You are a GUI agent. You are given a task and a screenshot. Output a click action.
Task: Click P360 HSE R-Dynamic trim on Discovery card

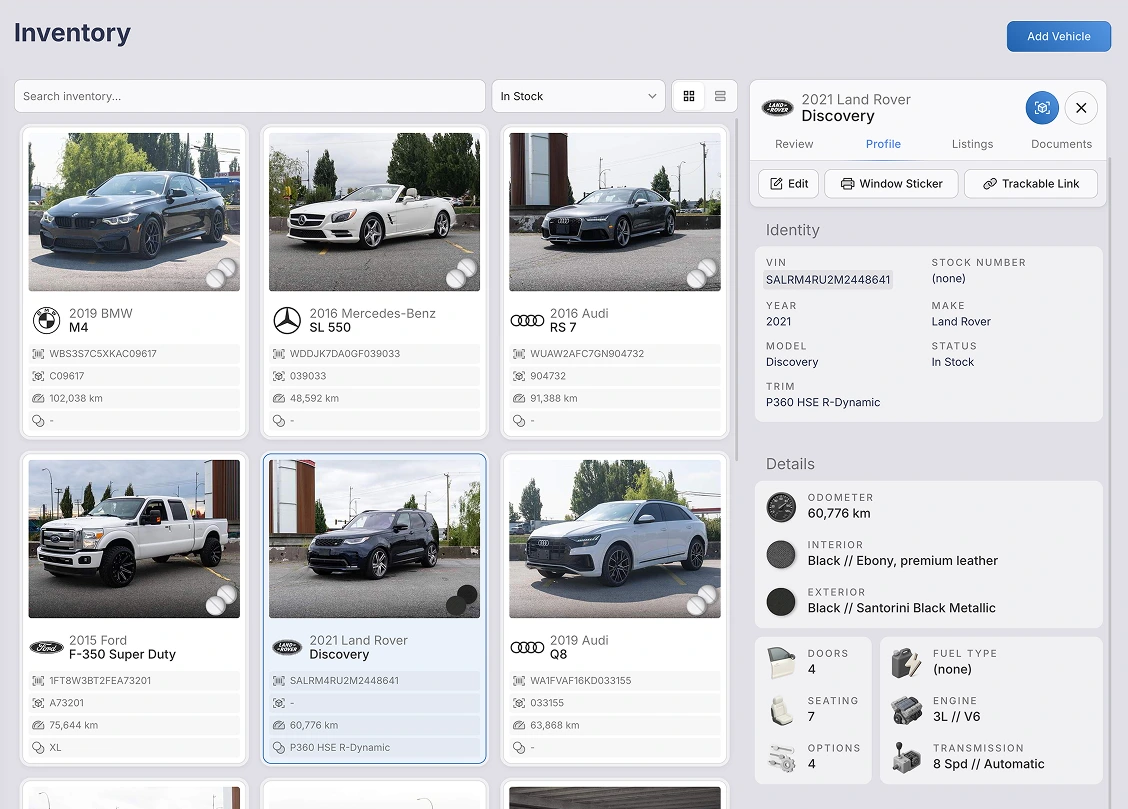(340, 748)
